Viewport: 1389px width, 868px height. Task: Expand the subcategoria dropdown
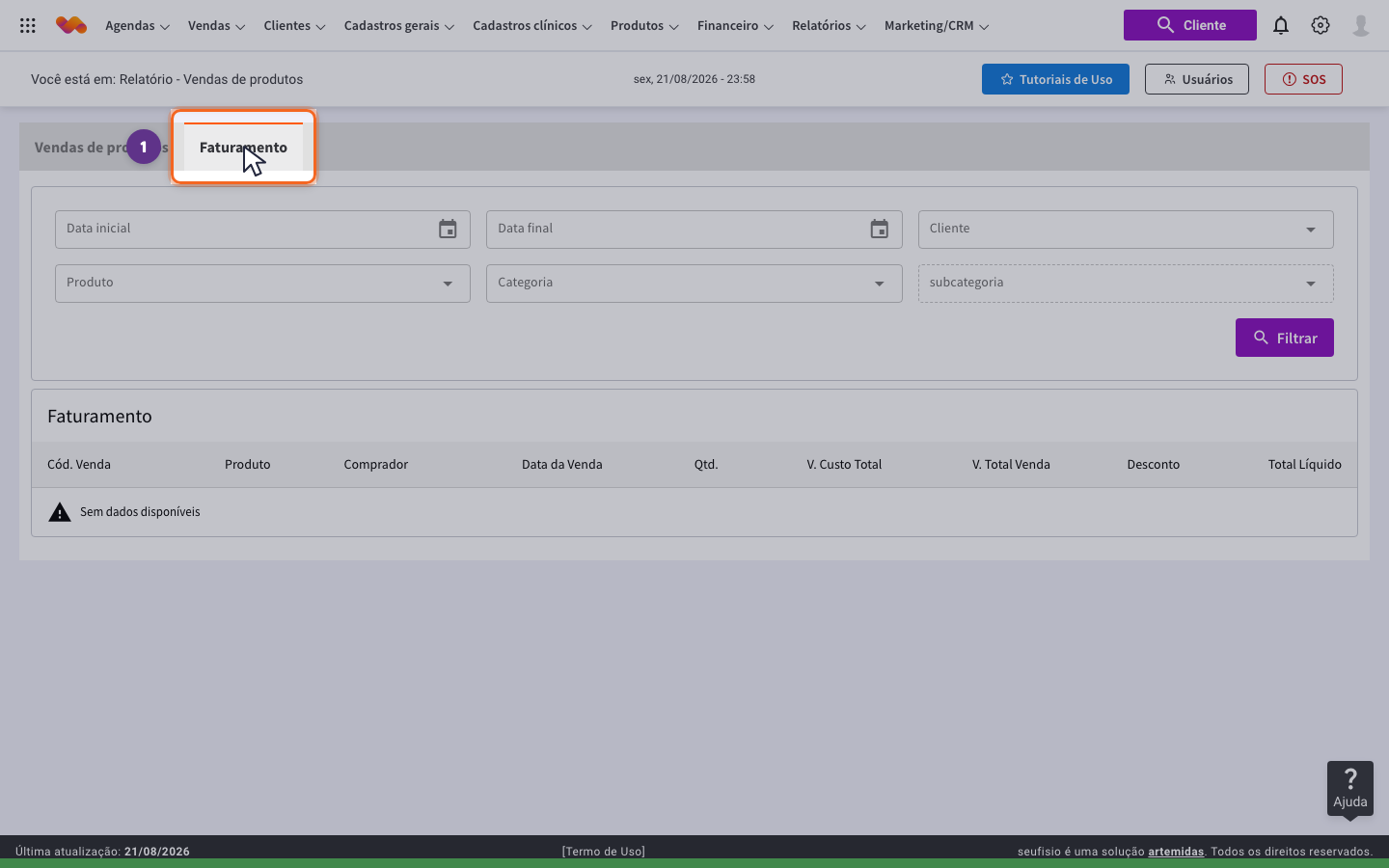click(1126, 284)
